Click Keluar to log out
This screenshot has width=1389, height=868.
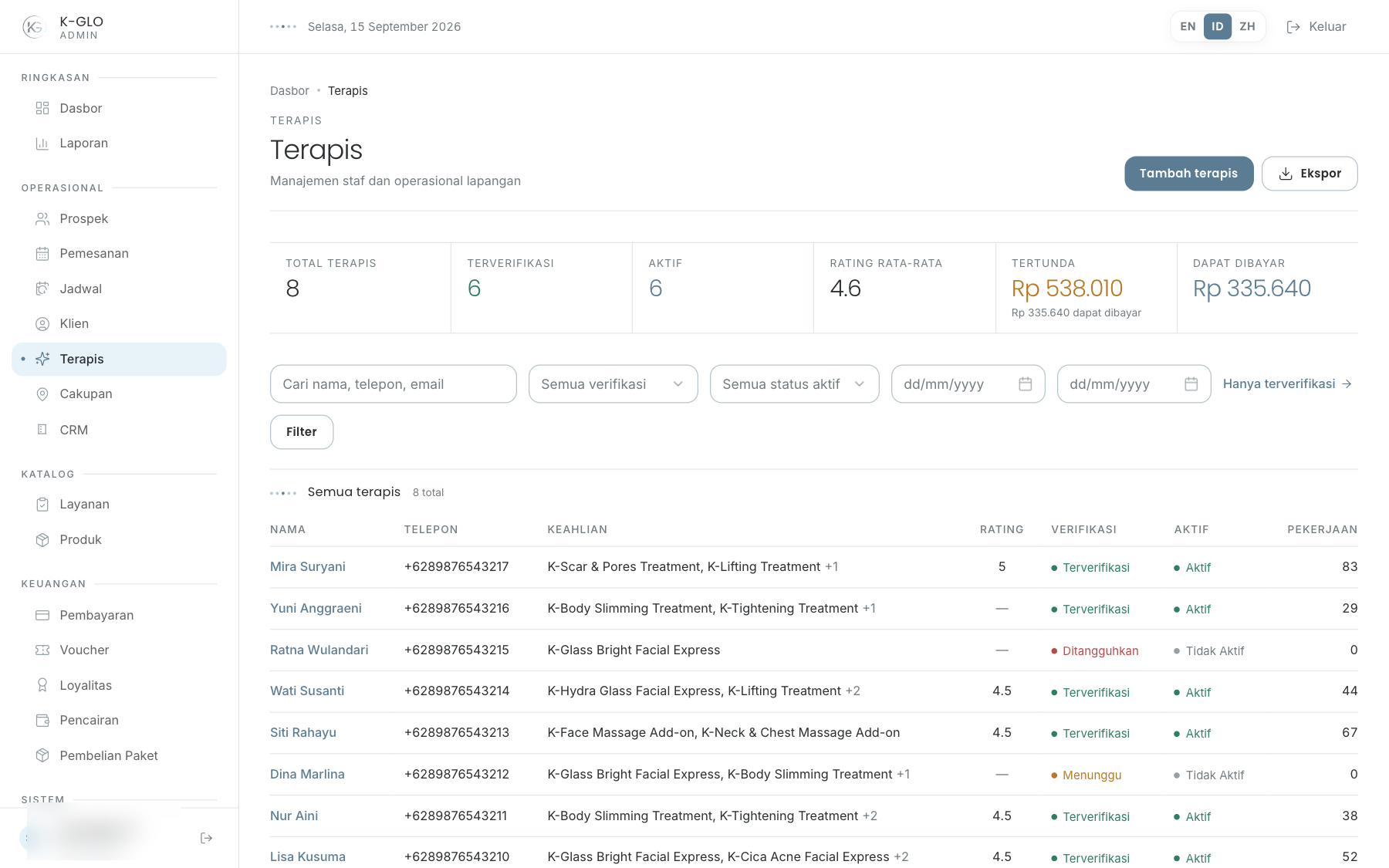1316,26
